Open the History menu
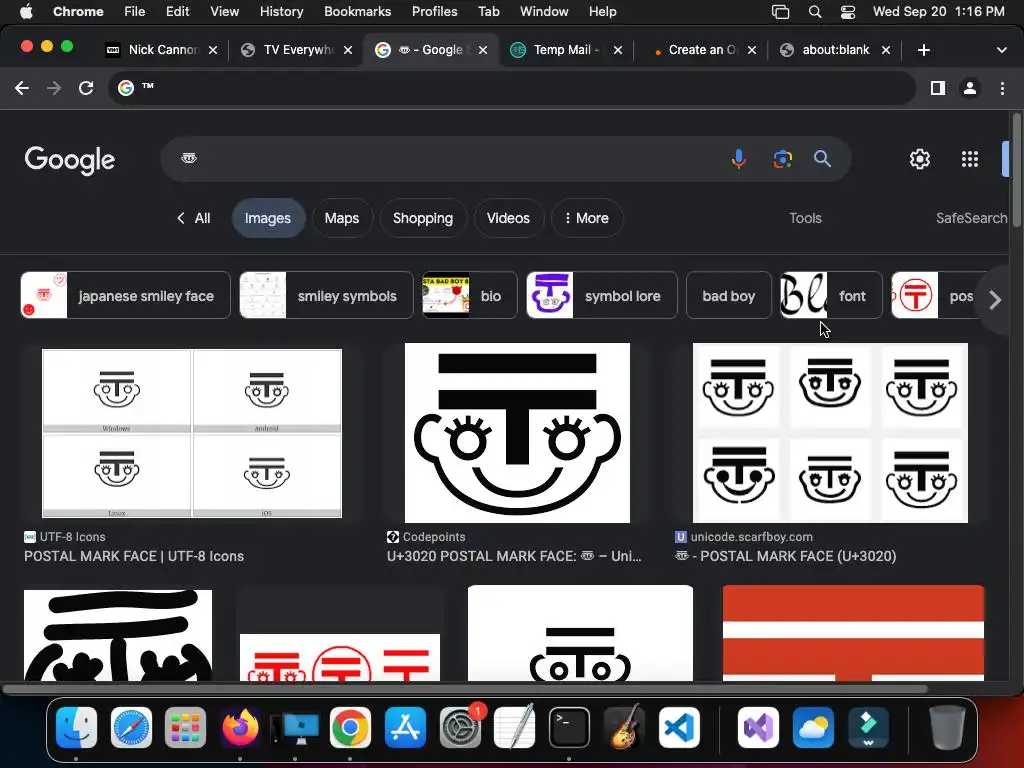This screenshot has width=1024, height=768. pyautogui.click(x=281, y=12)
